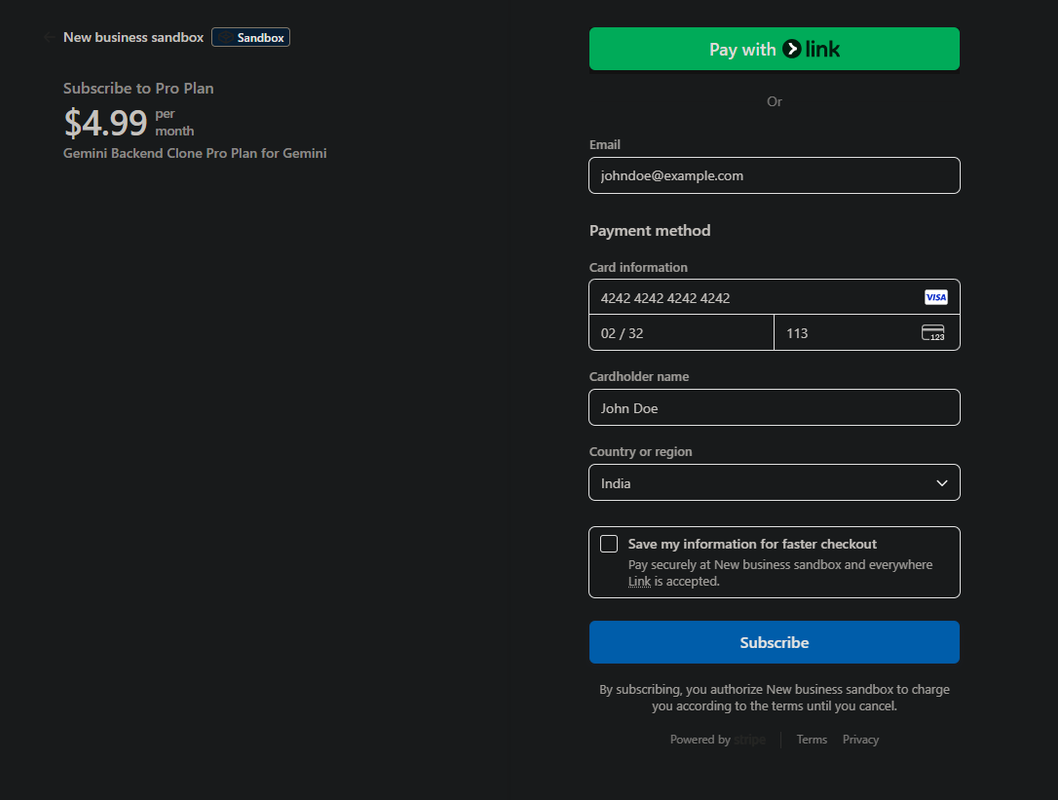This screenshot has width=1058, height=800.
Task: Focus the CVC field showing 113
Action: [866, 333]
